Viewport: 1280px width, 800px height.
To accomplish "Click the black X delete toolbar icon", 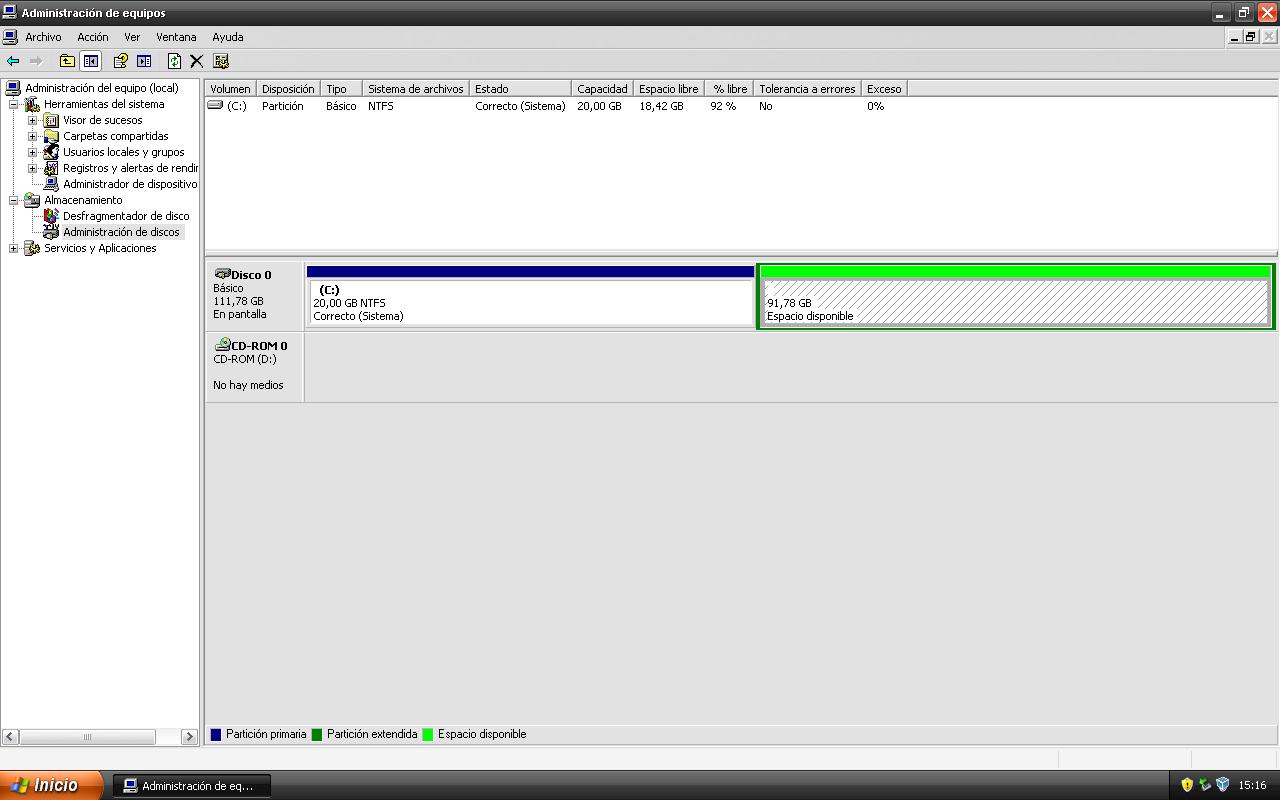I will 197,61.
